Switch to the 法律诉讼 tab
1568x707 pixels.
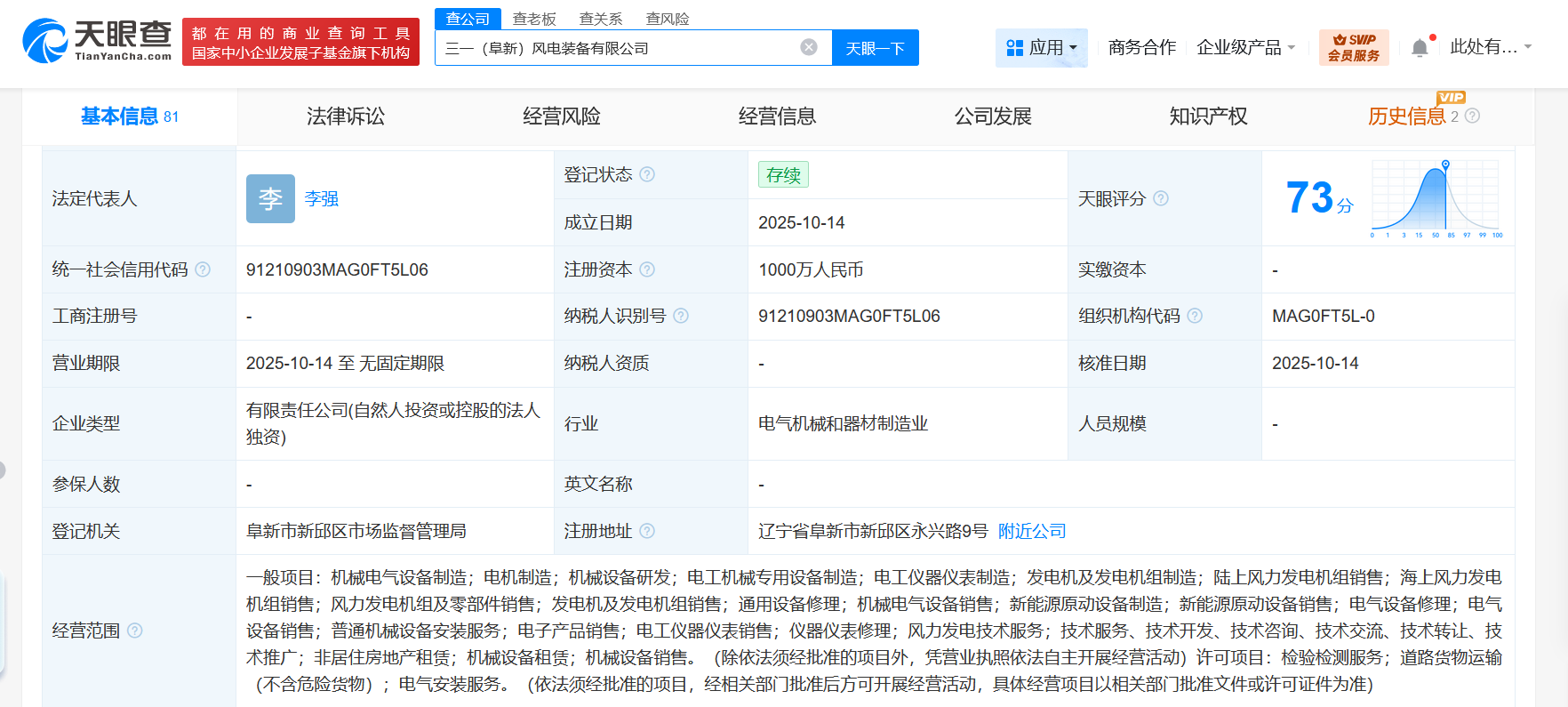[x=346, y=116]
